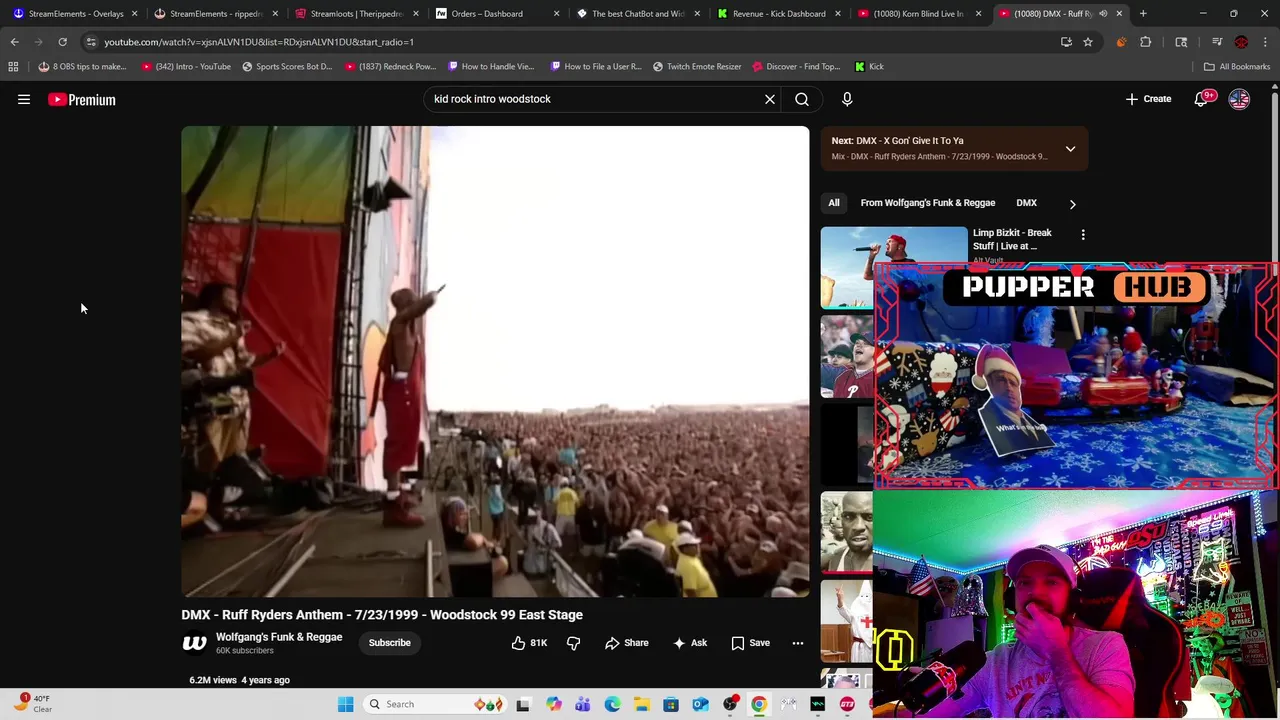
Task: Save the video to a playlist
Action: click(750, 643)
